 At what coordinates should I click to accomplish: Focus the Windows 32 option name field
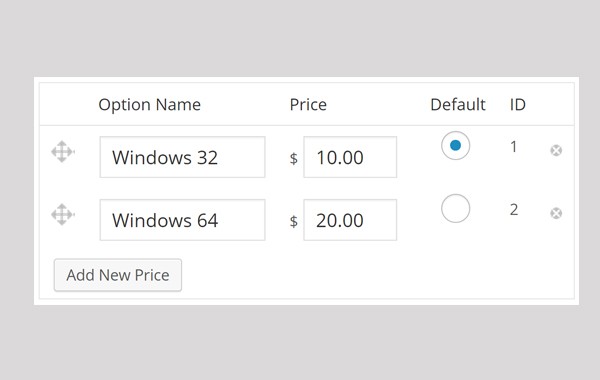pos(183,157)
